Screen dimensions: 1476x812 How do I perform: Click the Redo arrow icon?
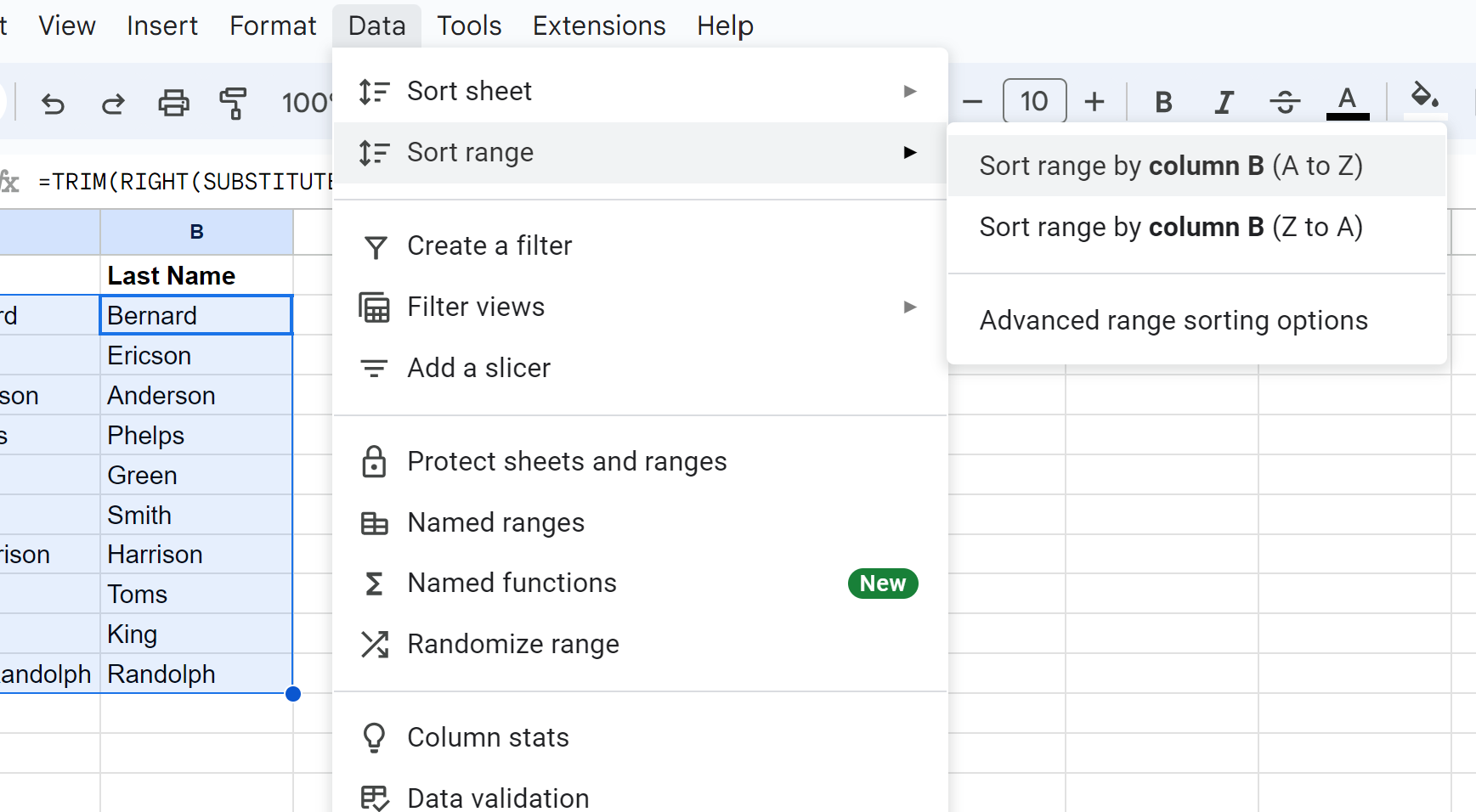click(113, 104)
